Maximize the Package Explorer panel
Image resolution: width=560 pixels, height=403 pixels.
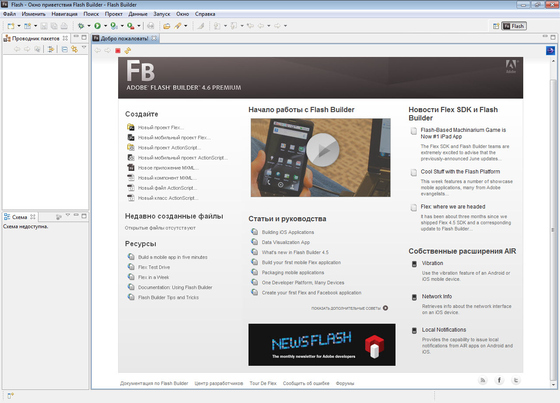tap(84, 37)
